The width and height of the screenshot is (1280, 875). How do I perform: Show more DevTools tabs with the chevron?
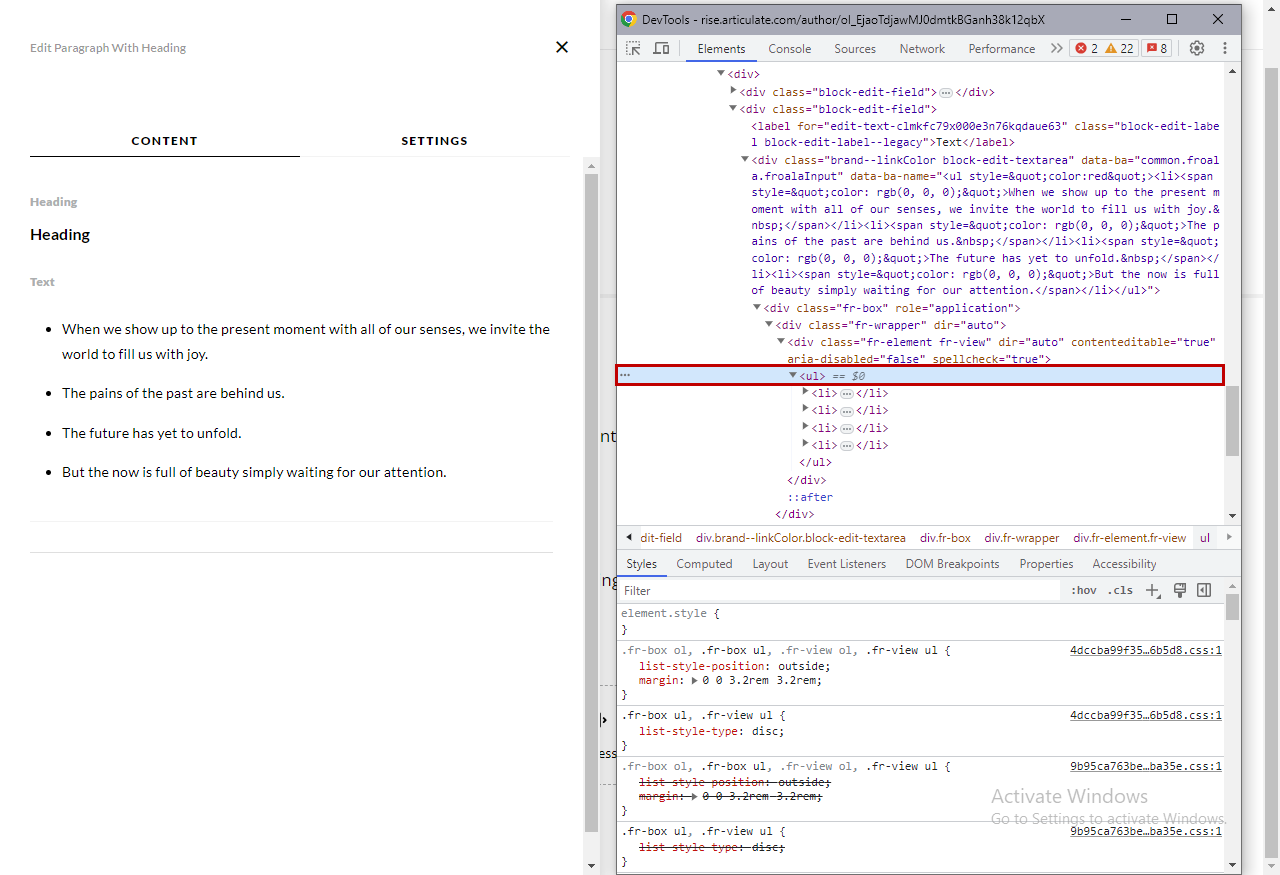[x=1056, y=48]
